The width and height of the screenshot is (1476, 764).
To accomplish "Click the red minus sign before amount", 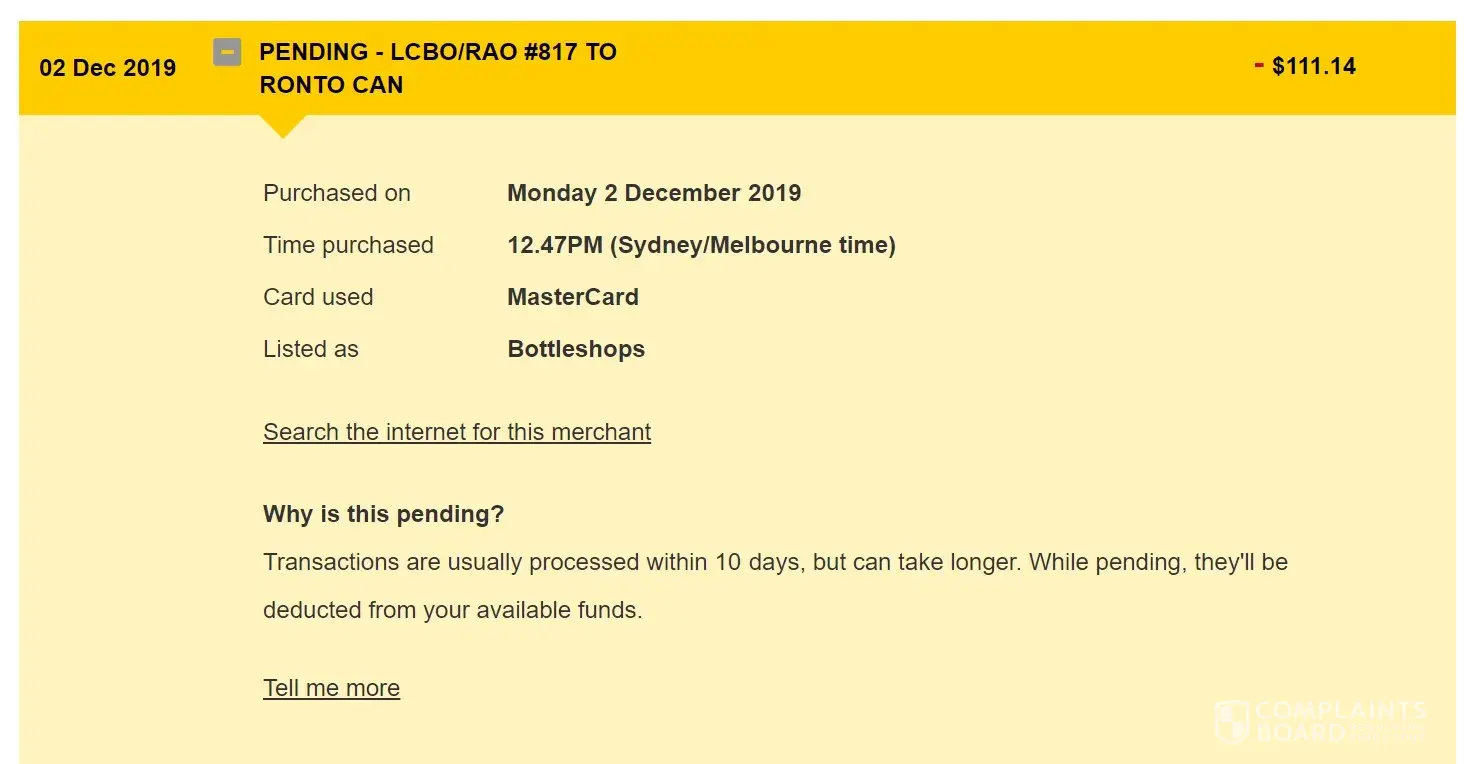I will click(x=1259, y=66).
